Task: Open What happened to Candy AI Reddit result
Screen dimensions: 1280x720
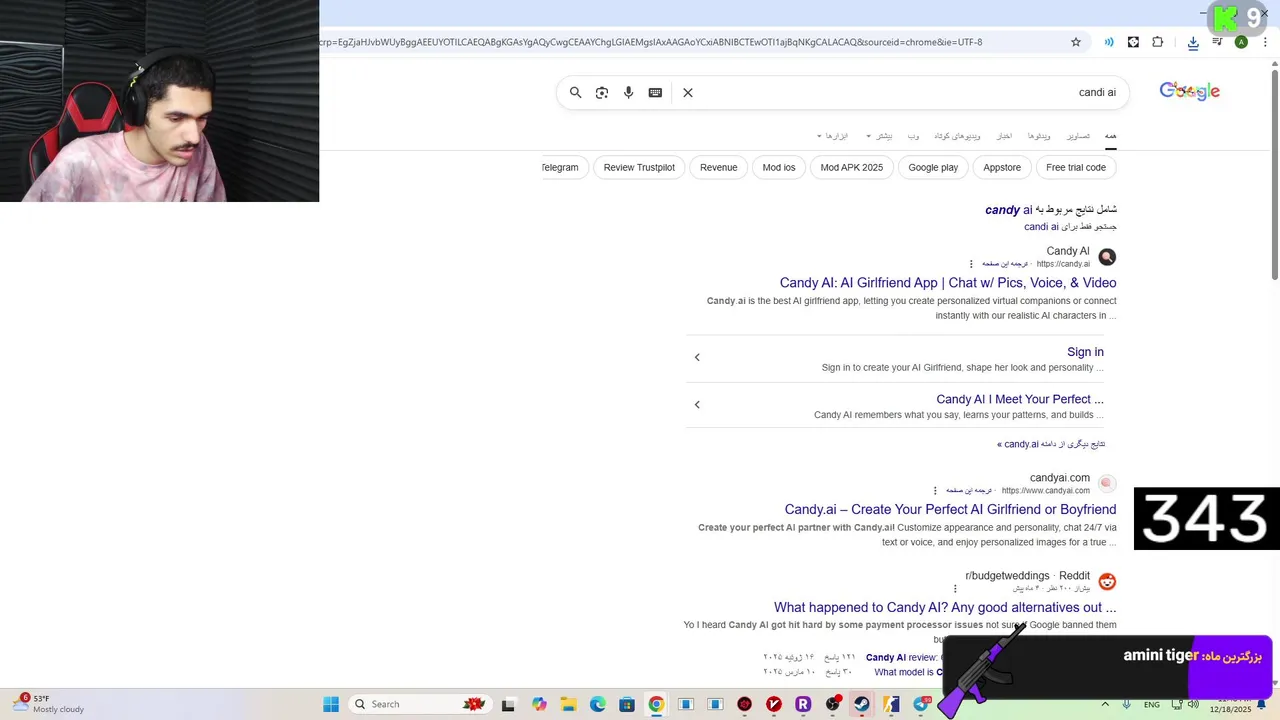Action: point(945,607)
